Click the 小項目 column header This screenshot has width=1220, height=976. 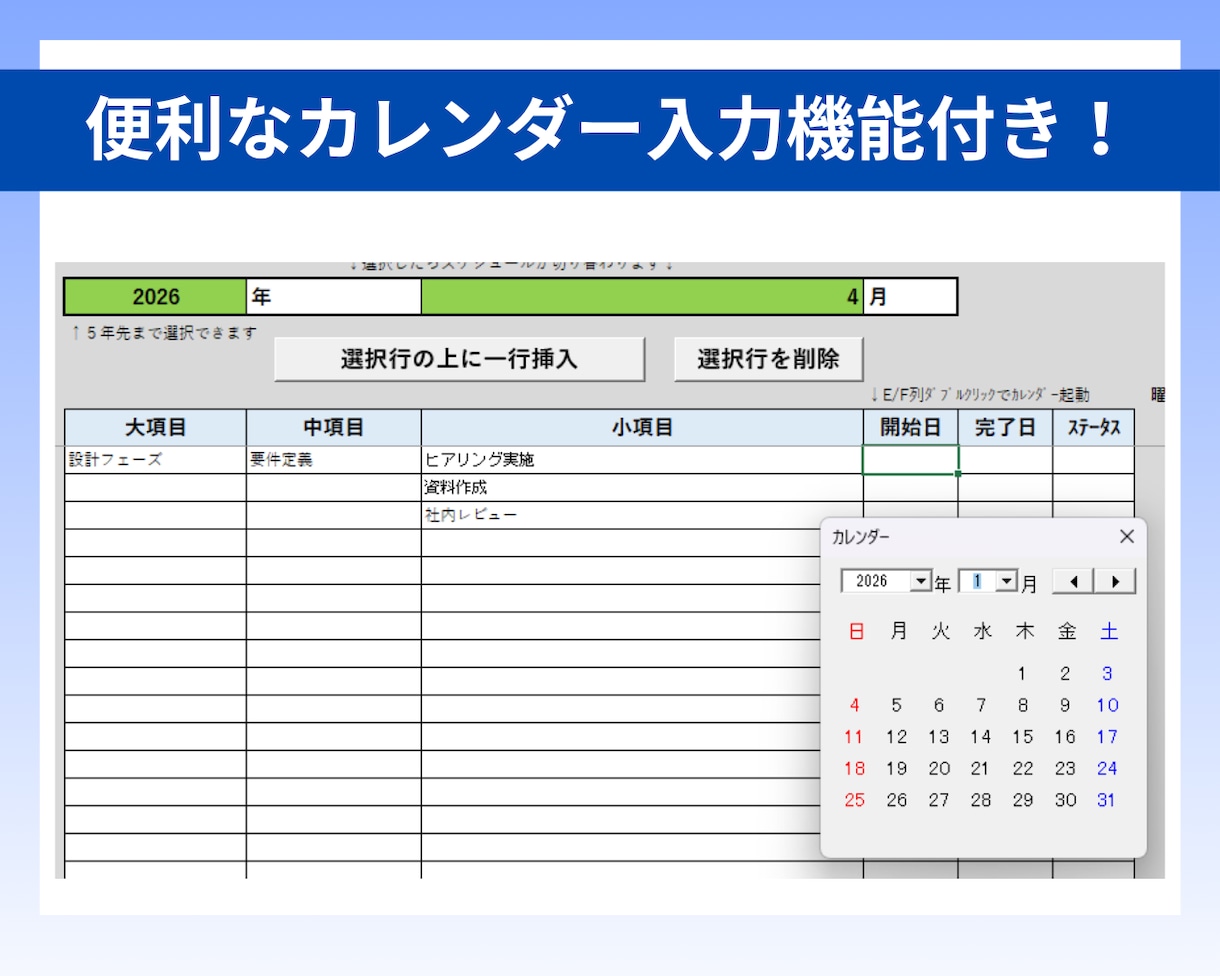pos(642,428)
